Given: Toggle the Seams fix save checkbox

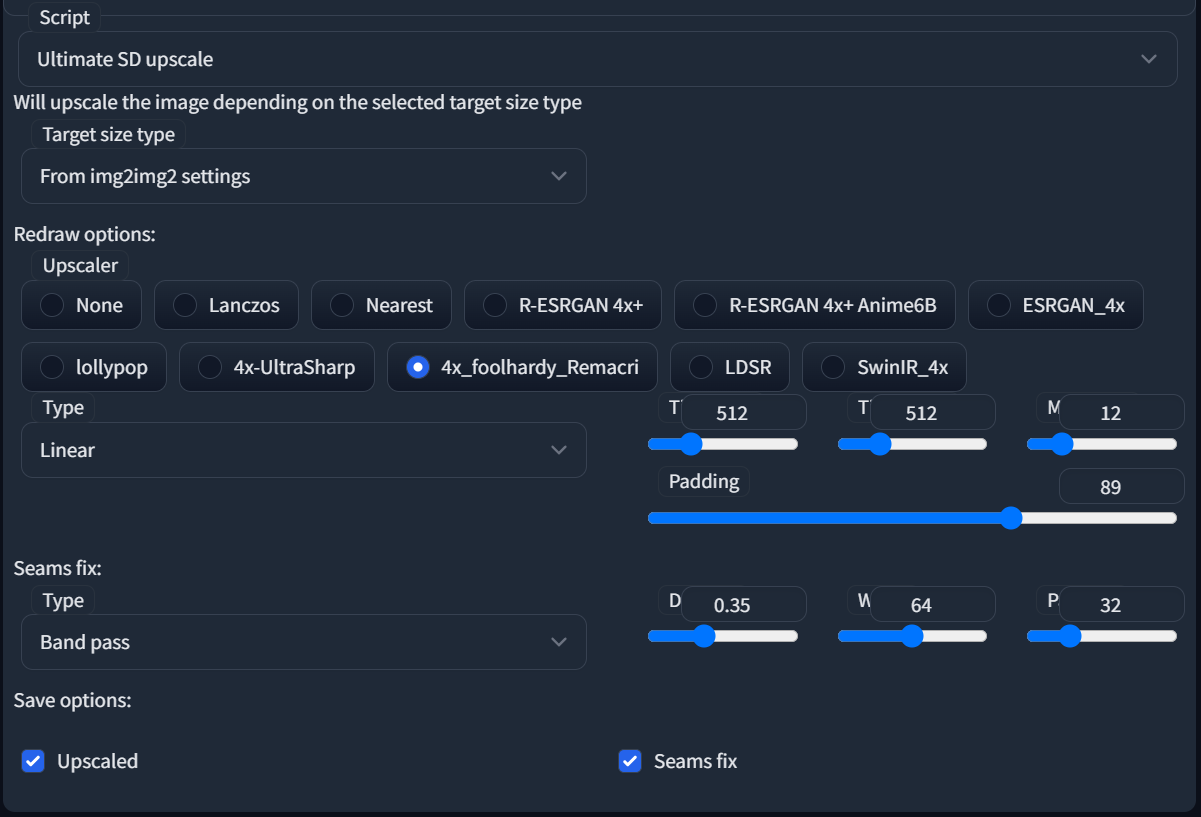Looking at the screenshot, I should pyautogui.click(x=630, y=761).
